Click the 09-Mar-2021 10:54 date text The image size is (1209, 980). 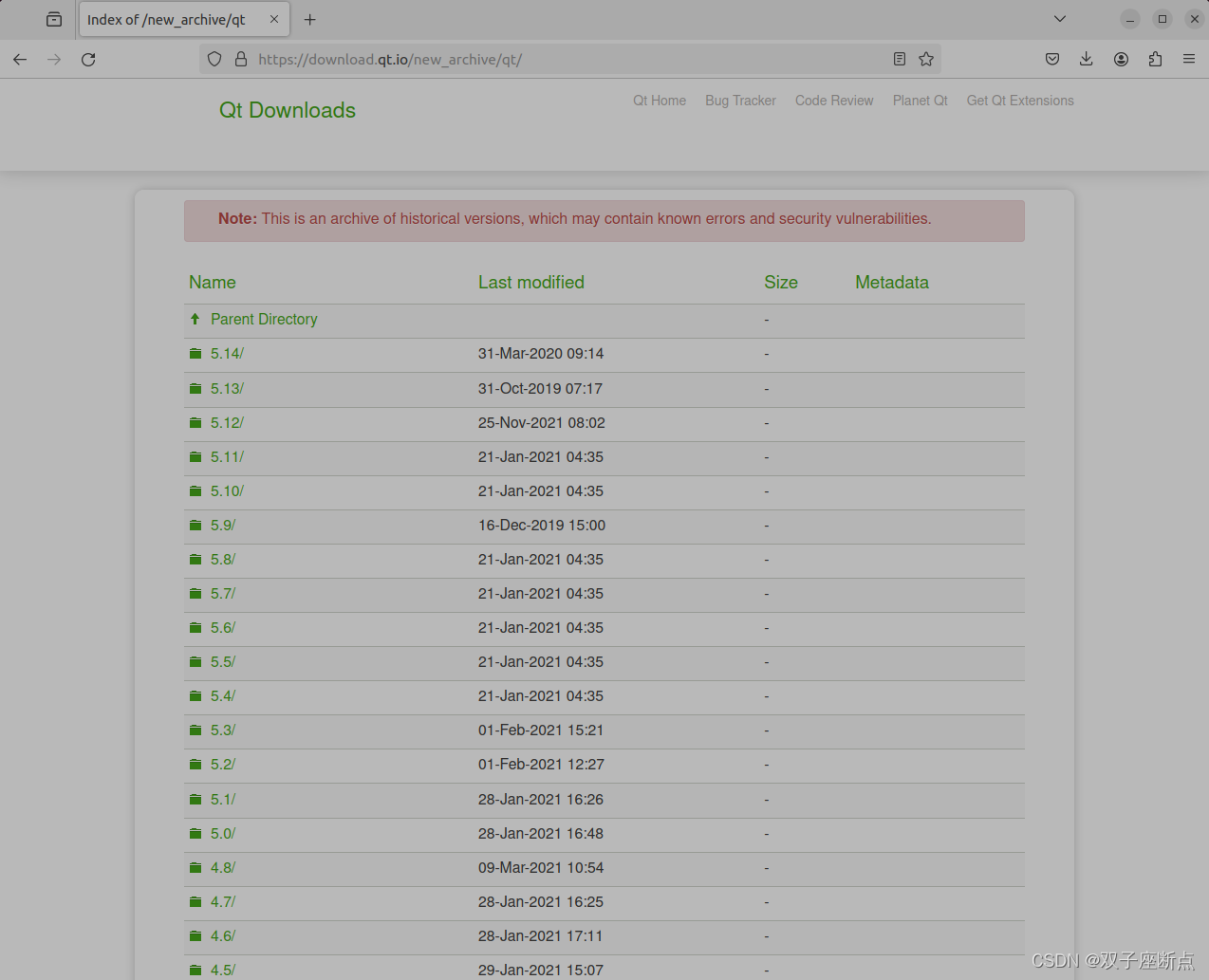[x=541, y=868]
